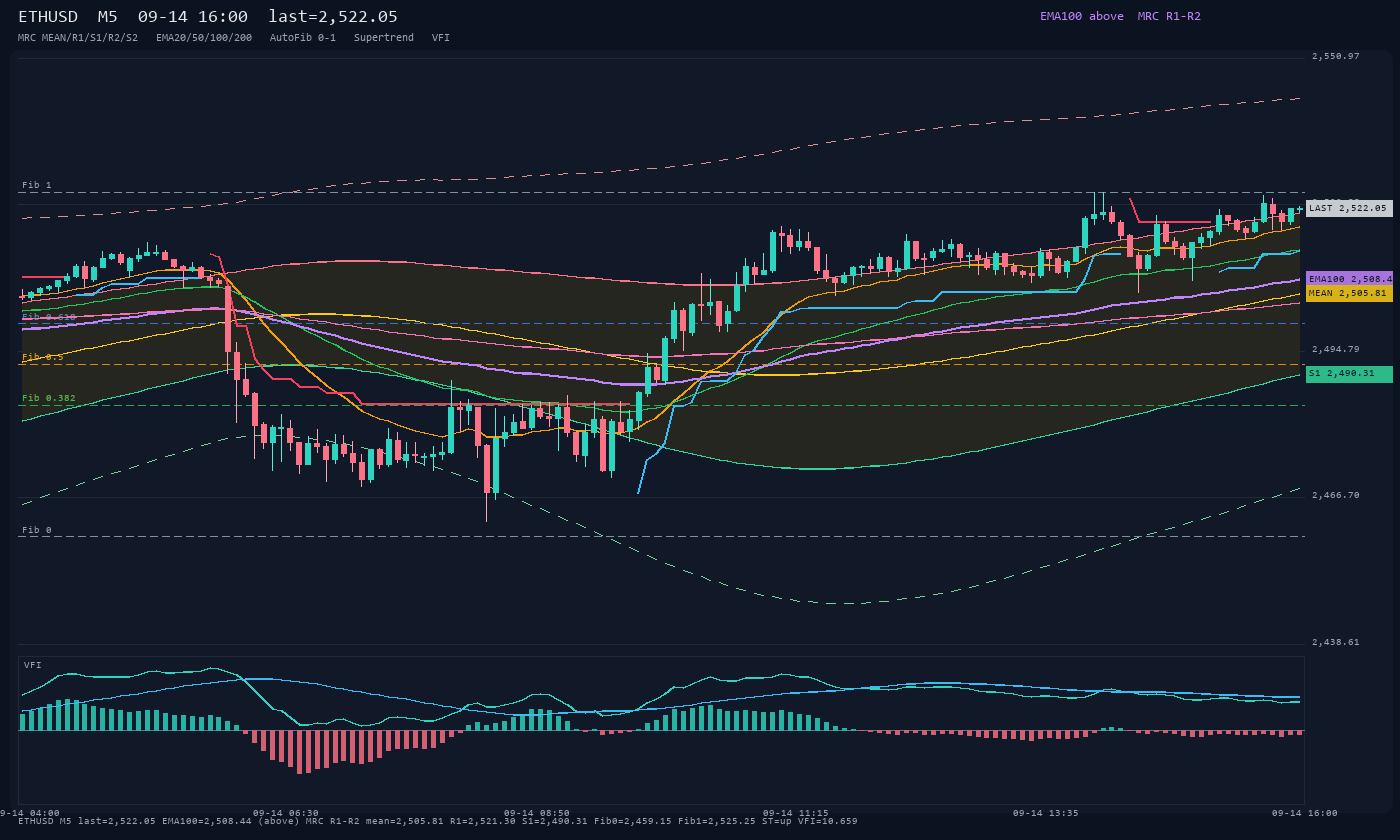The height and width of the screenshot is (840, 1400).
Task: Click the purple 'EMA100 above' indicator at top right
Action: (1081, 16)
